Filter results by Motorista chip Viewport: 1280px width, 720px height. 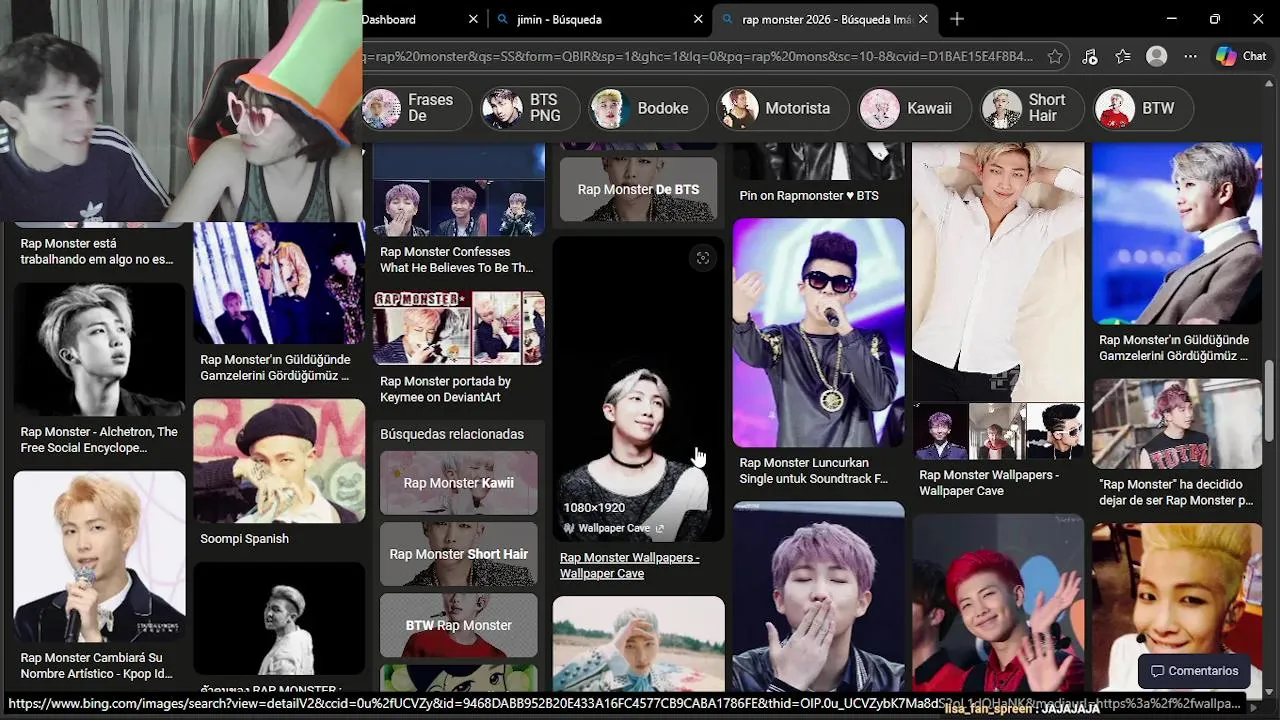pos(783,108)
